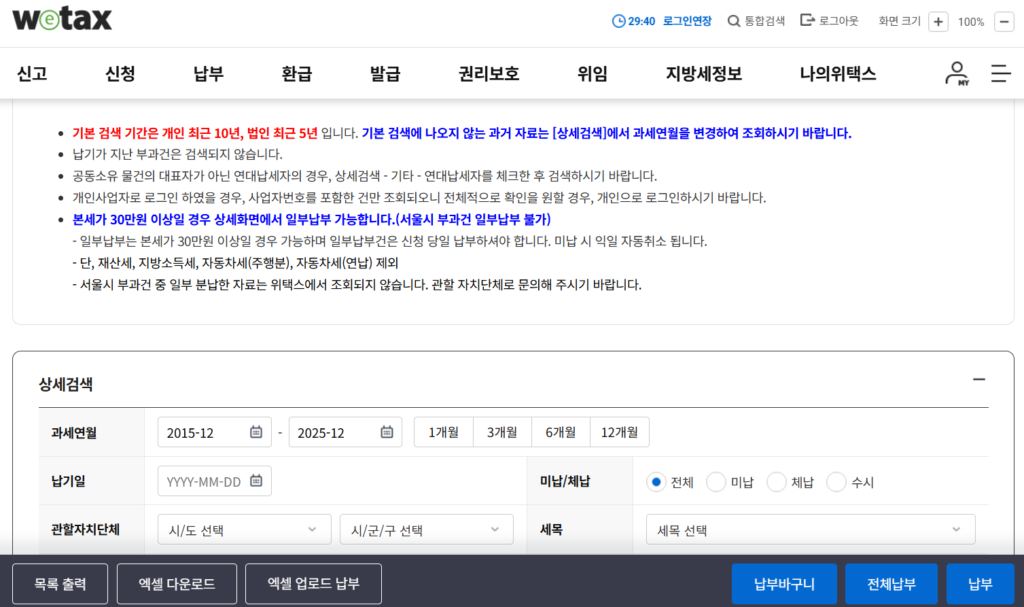Select the 체납 radio button
This screenshot has height=607, width=1024.
click(x=776, y=481)
